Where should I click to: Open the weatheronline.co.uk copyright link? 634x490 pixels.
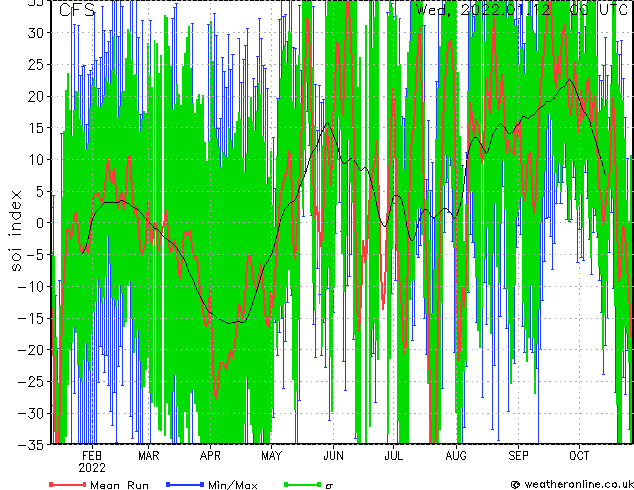click(x=570, y=484)
